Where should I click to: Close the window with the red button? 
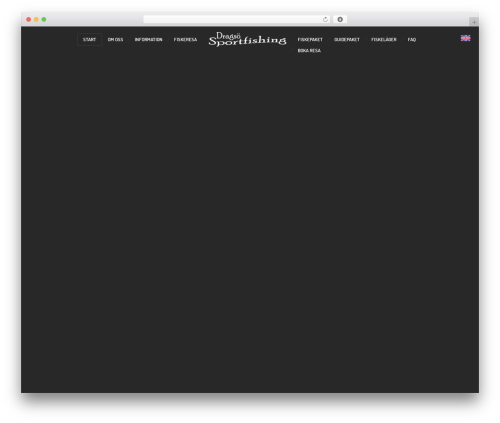(29, 19)
